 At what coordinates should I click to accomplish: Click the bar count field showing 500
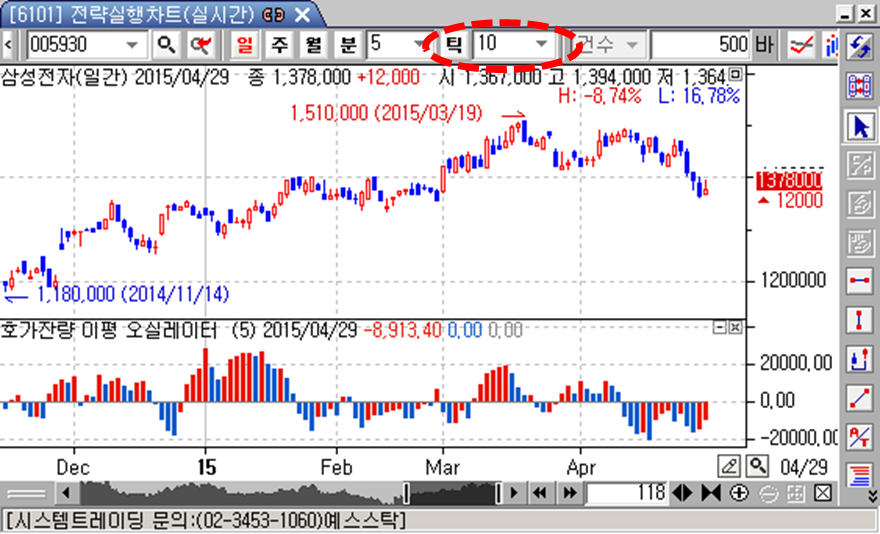coord(700,45)
